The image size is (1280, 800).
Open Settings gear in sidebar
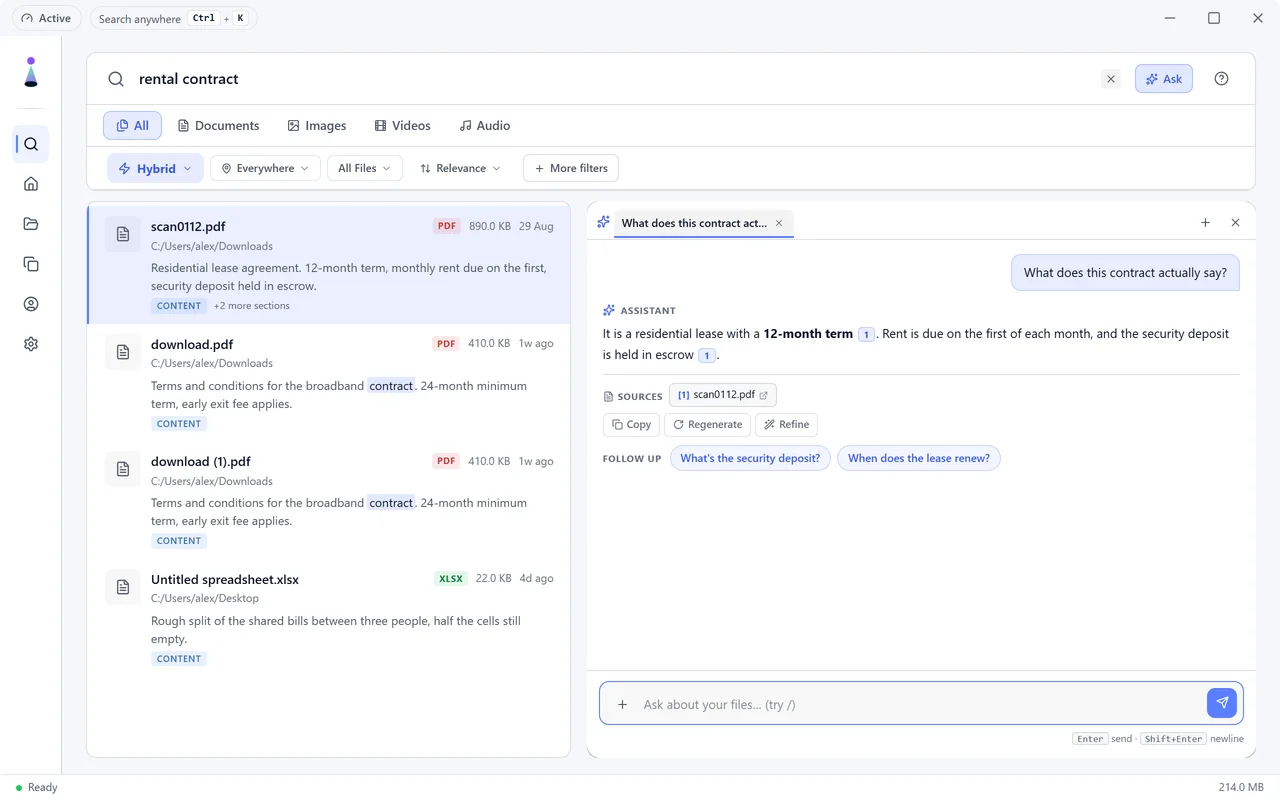(x=31, y=344)
